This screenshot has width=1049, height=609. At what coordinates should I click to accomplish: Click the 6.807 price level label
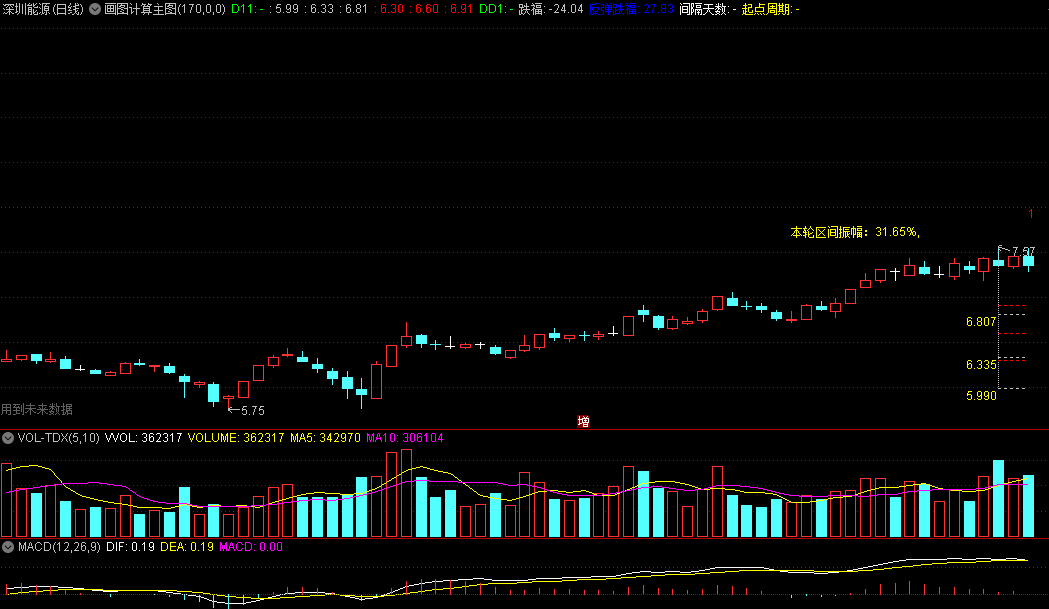[981, 322]
